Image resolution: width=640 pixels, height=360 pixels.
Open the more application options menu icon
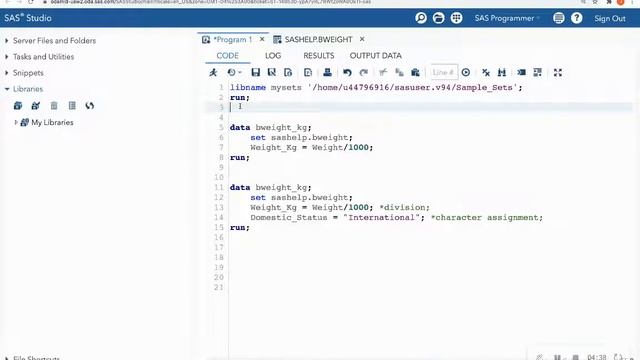coord(559,18)
